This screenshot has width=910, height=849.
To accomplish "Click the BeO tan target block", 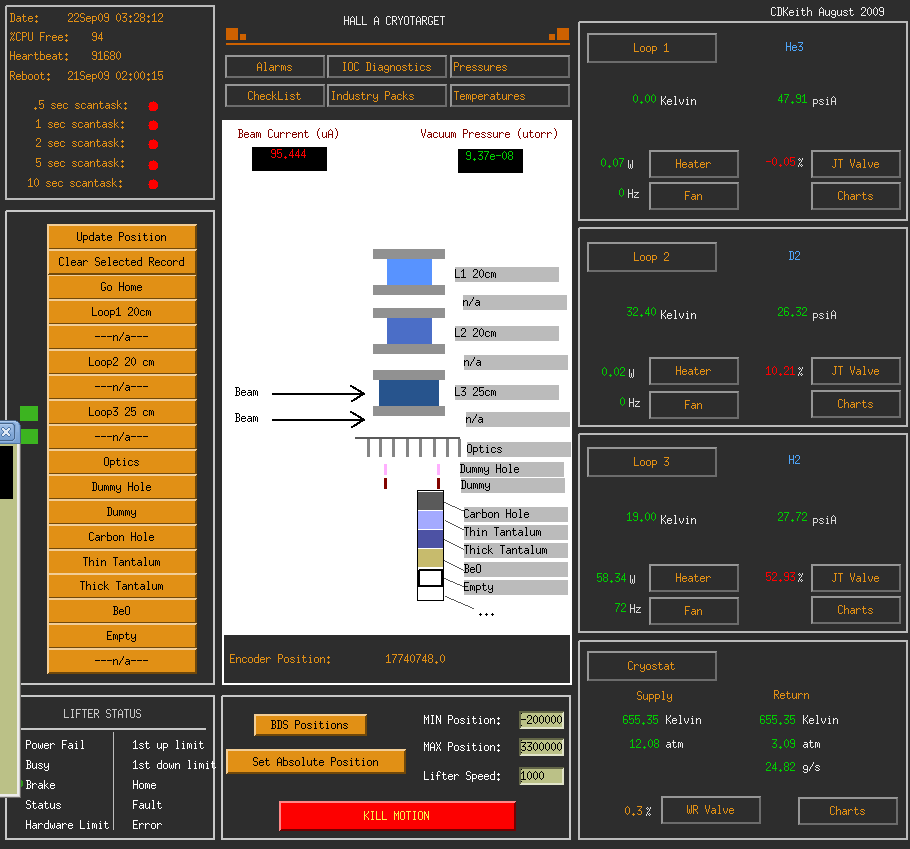I will (430, 558).
